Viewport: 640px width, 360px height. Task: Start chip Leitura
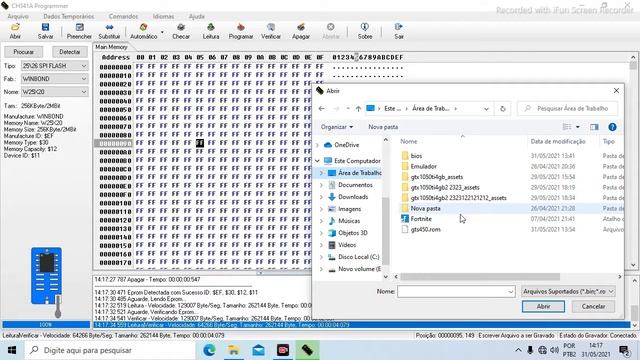211,31
